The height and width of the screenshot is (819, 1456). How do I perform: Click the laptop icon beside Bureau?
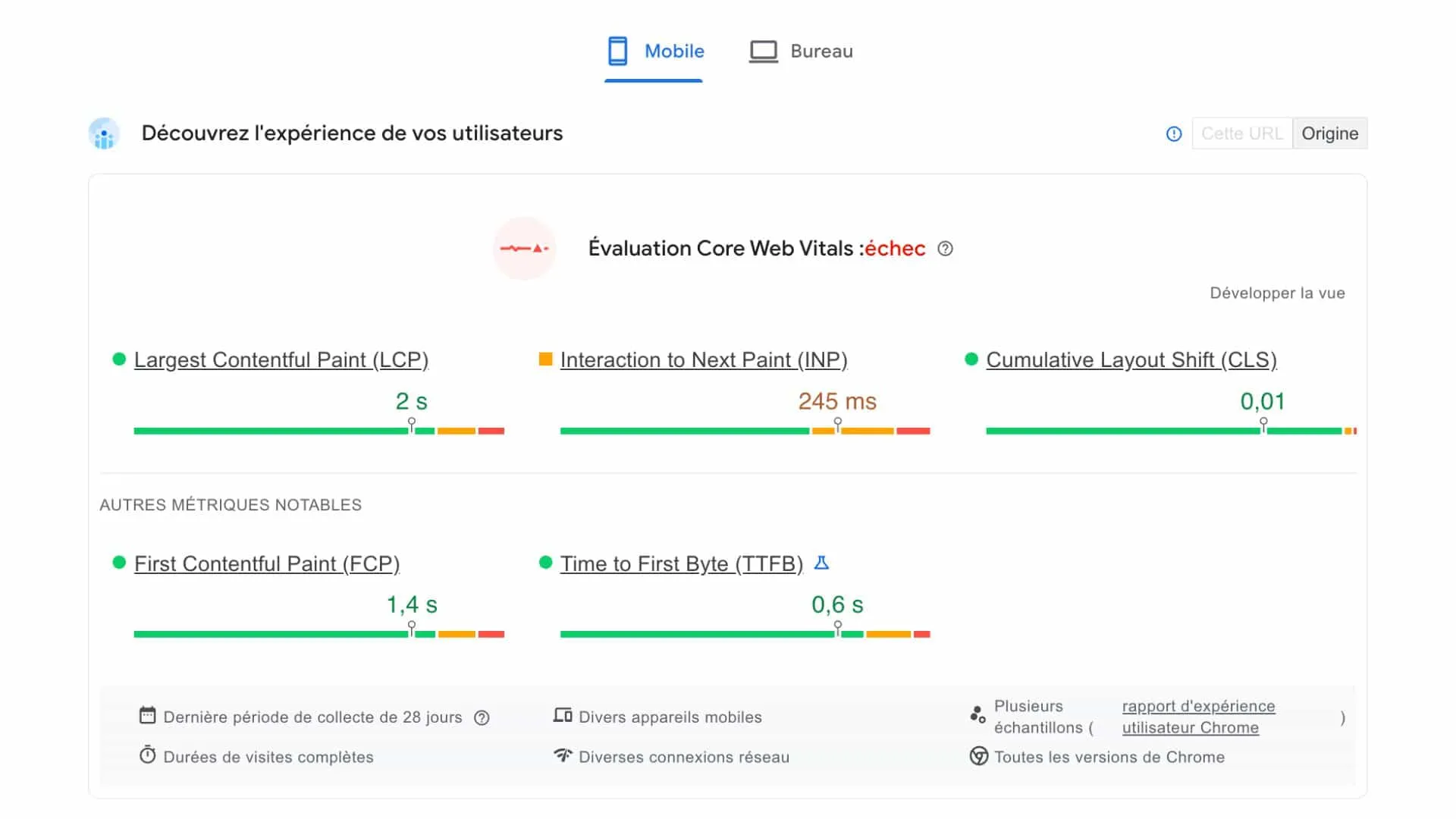764,51
